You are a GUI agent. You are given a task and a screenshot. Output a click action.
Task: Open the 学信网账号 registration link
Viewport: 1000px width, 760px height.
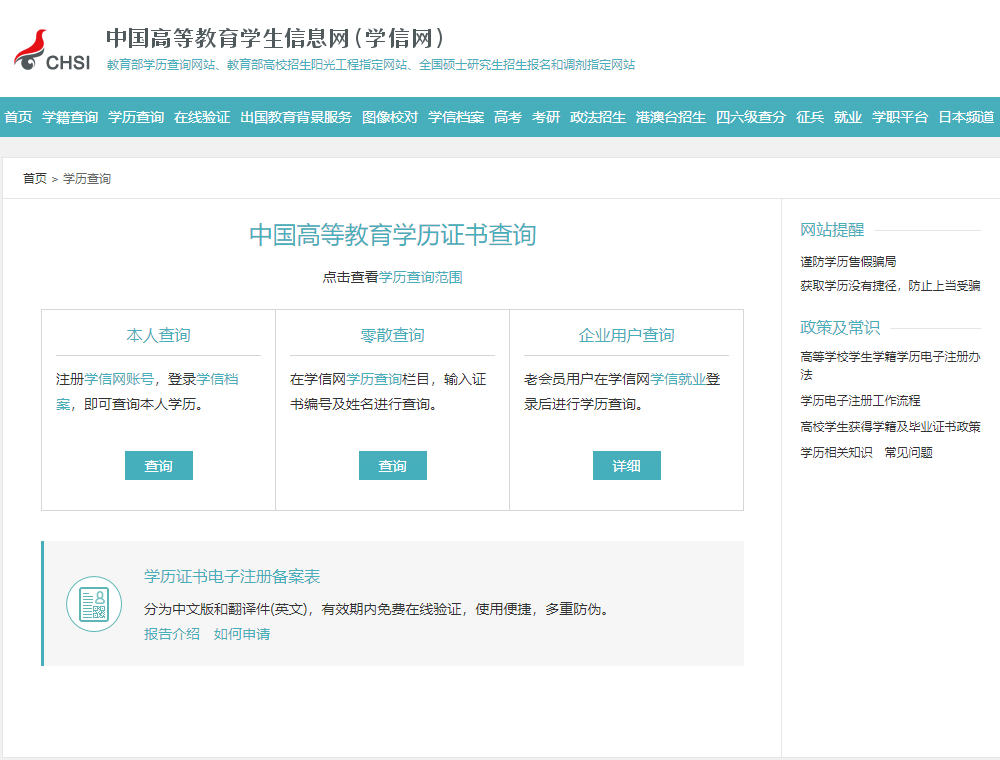click(x=119, y=379)
